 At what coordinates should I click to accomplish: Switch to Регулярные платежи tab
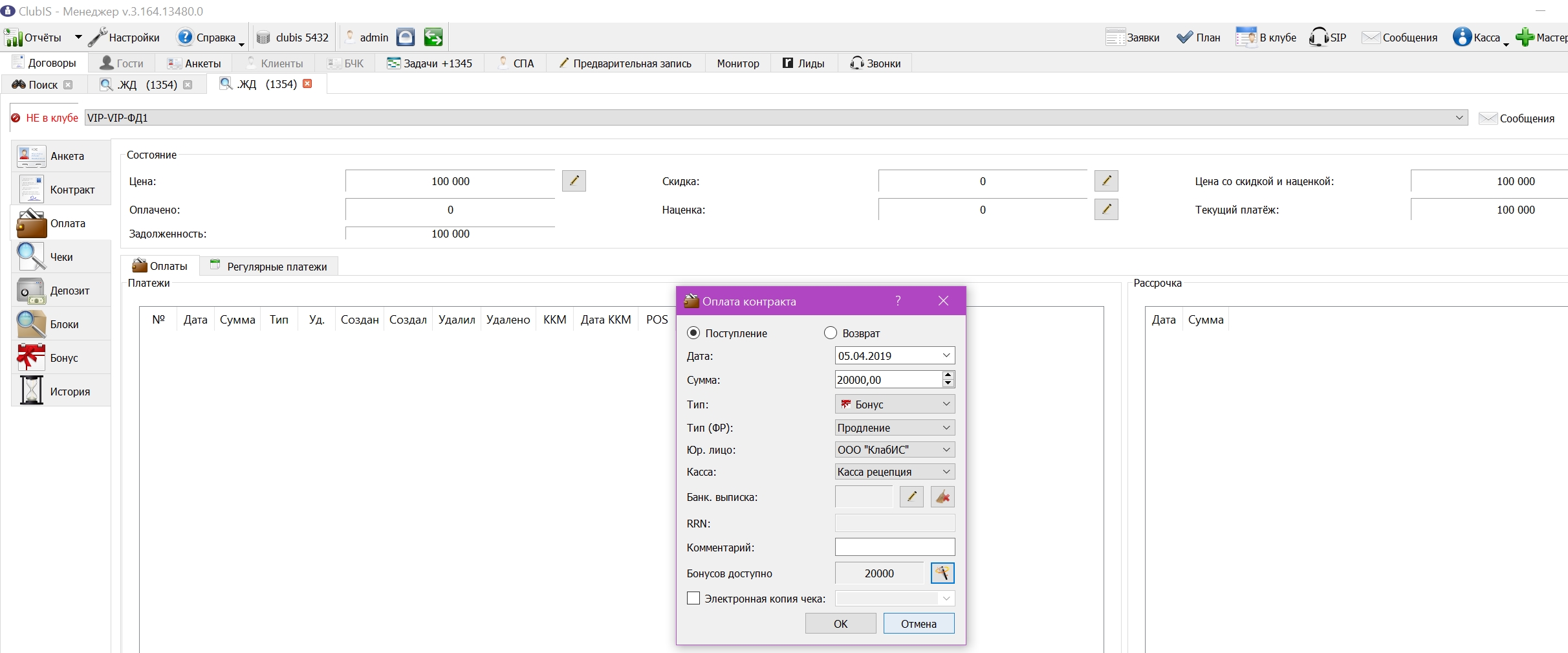[268, 266]
